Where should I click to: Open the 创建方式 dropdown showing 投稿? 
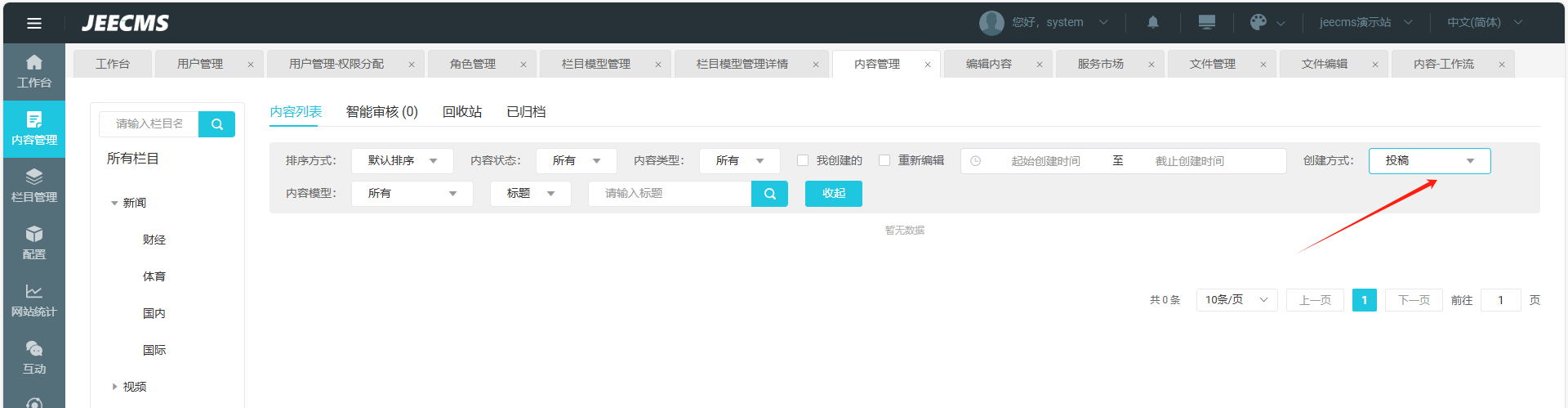click(x=1430, y=161)
